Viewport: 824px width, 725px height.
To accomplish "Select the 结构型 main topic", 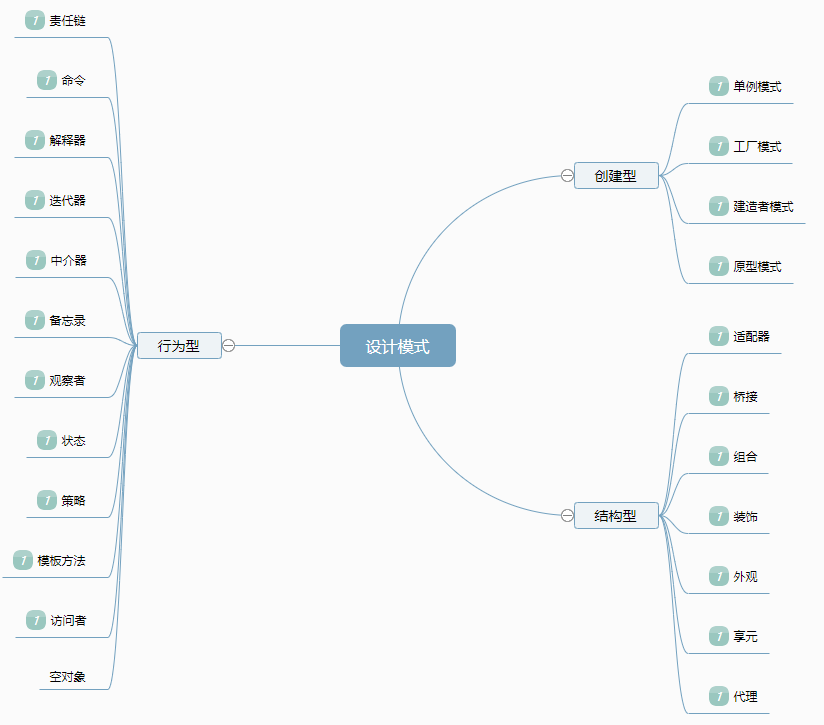I will (616, 516).
